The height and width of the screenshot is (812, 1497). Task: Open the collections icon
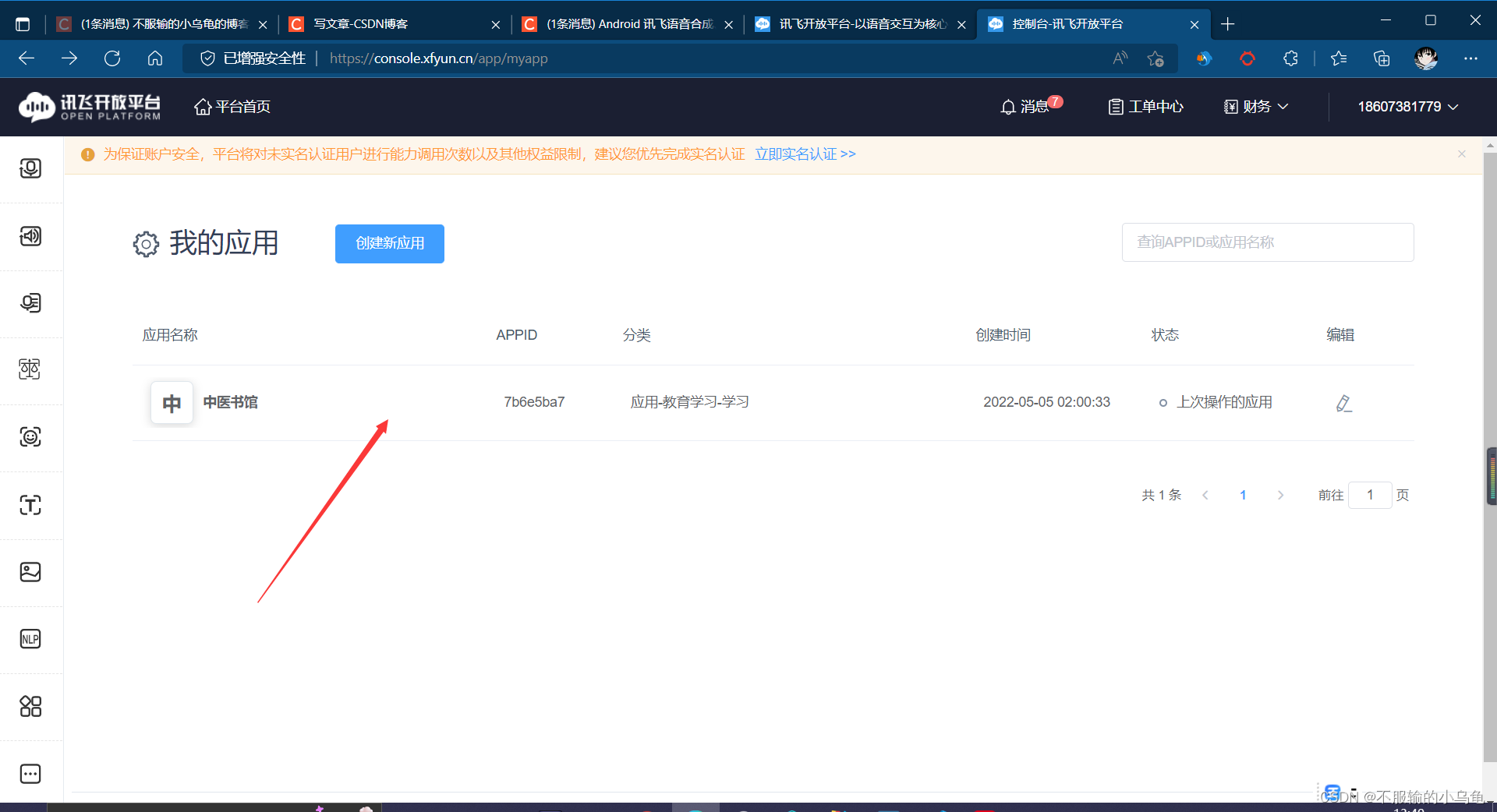point(1382,58)
